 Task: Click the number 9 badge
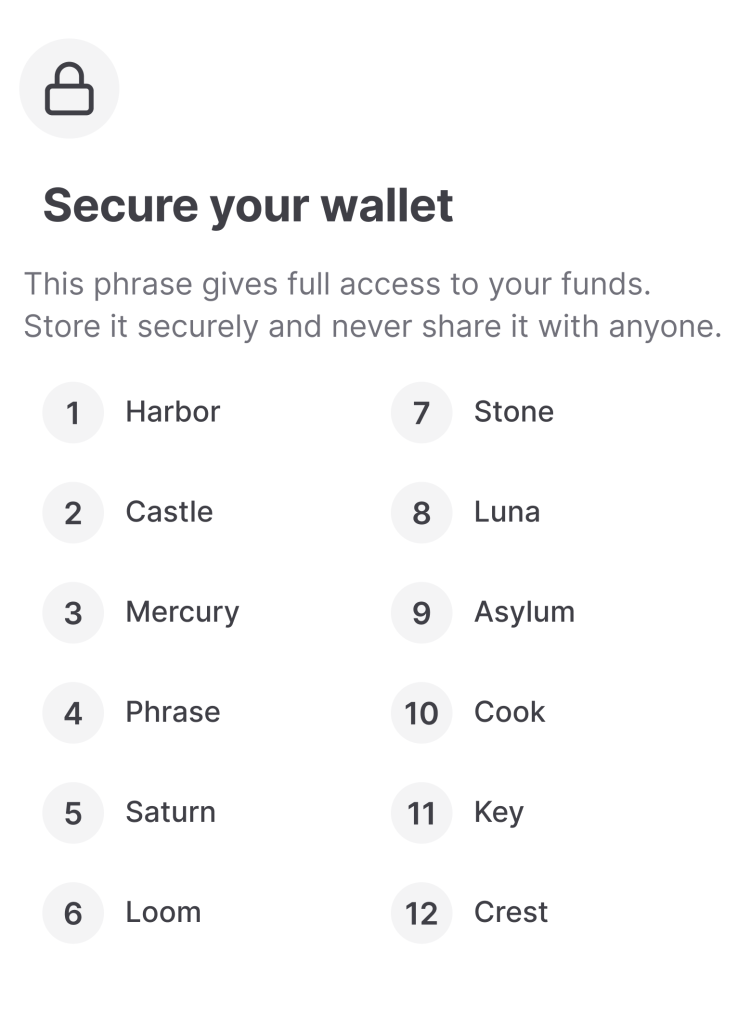point(422,613)
